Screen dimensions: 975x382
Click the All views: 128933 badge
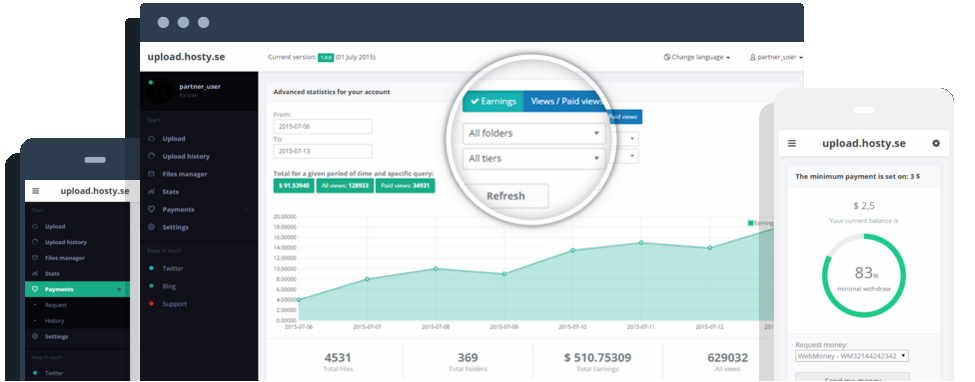coord(344,185)
